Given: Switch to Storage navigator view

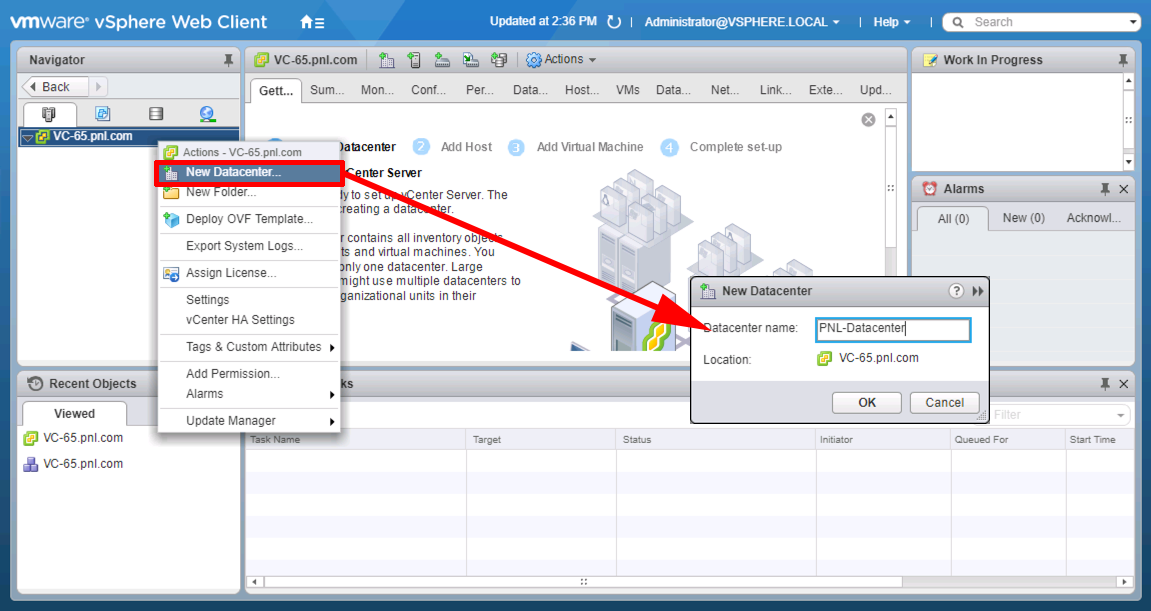Looking at the screenshot, I should (156, 114).
